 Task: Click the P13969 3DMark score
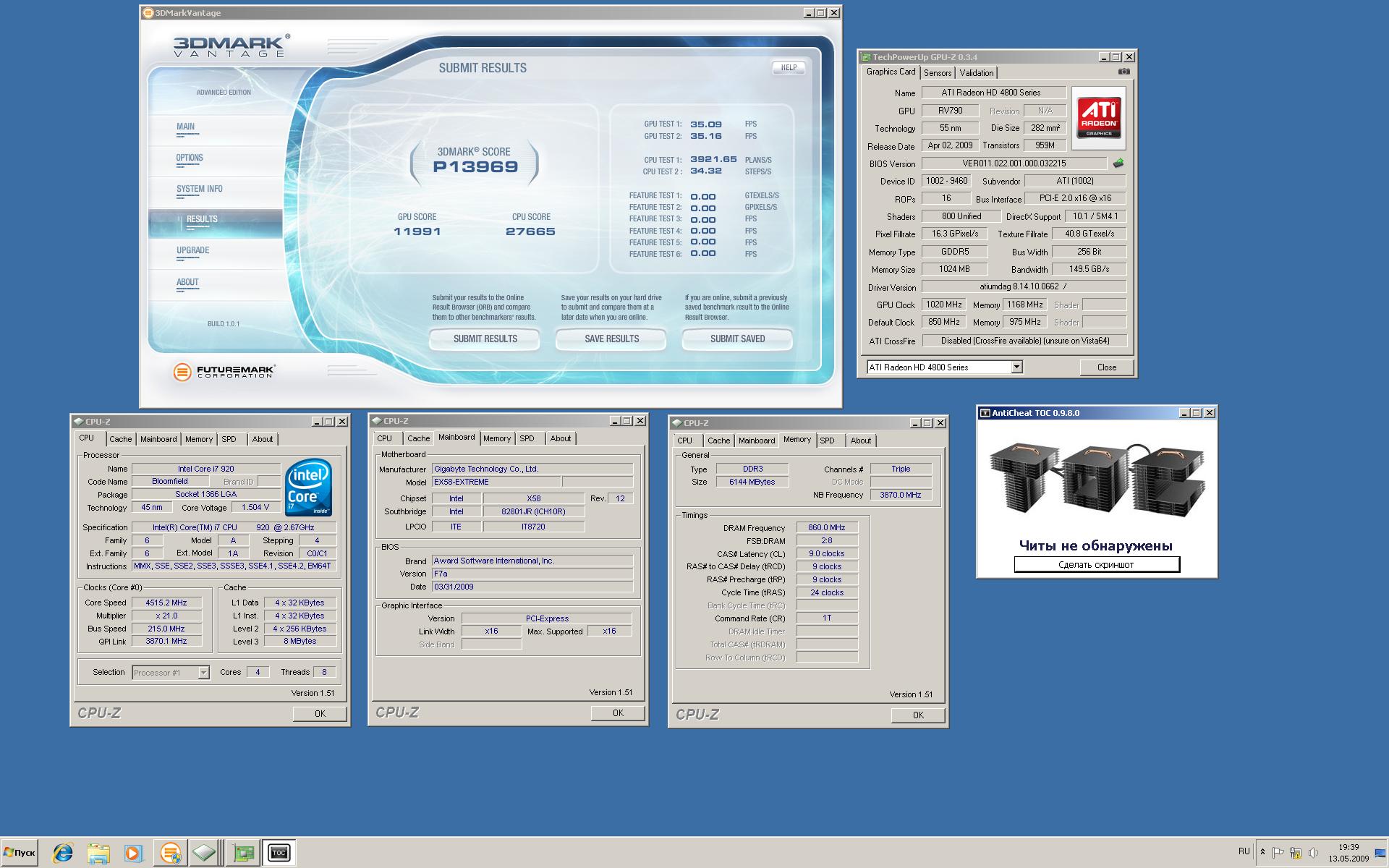(475, 167)
